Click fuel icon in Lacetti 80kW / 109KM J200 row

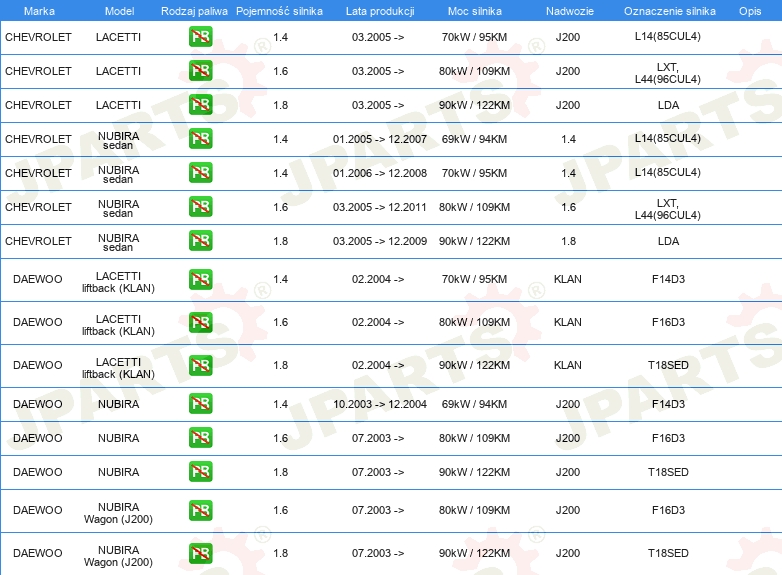click(200, 71)
